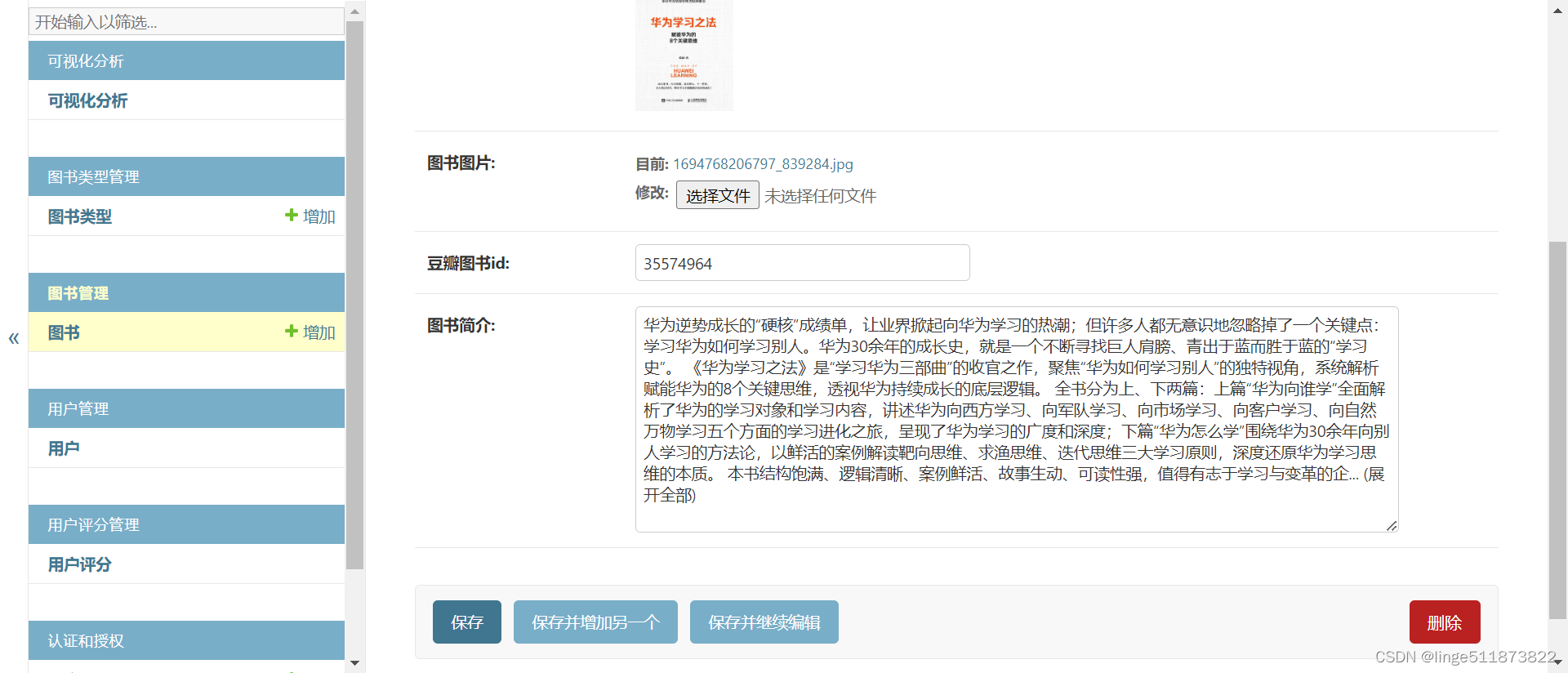
Task: Collapse the sidebar with the « arrow
Action: click(14, 338)
